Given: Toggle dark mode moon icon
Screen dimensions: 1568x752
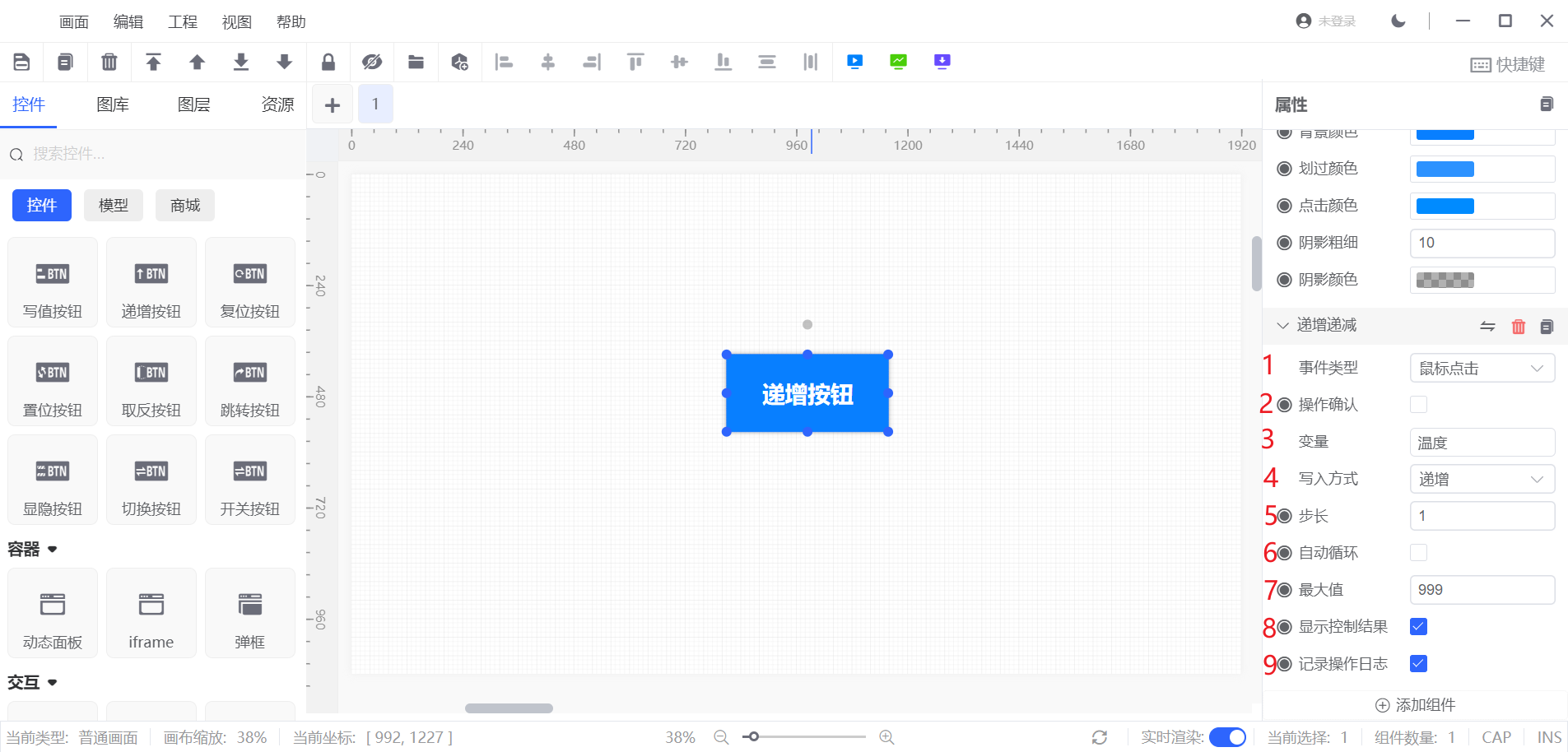Looking at the screenshot, I should click(1398, 21).
